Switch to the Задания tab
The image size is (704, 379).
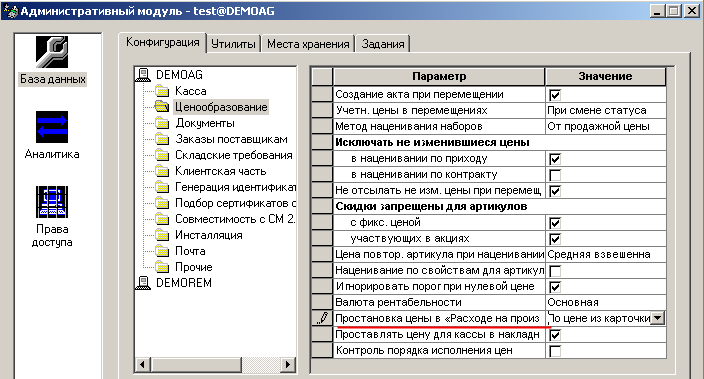(383, 44)
